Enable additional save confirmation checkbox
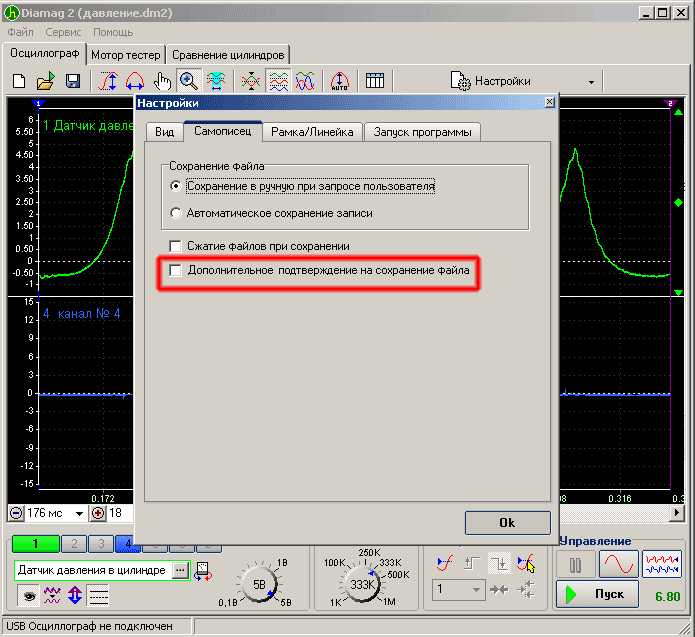The width and height of the screenshot is (695, 637). (x=319, y=270)
